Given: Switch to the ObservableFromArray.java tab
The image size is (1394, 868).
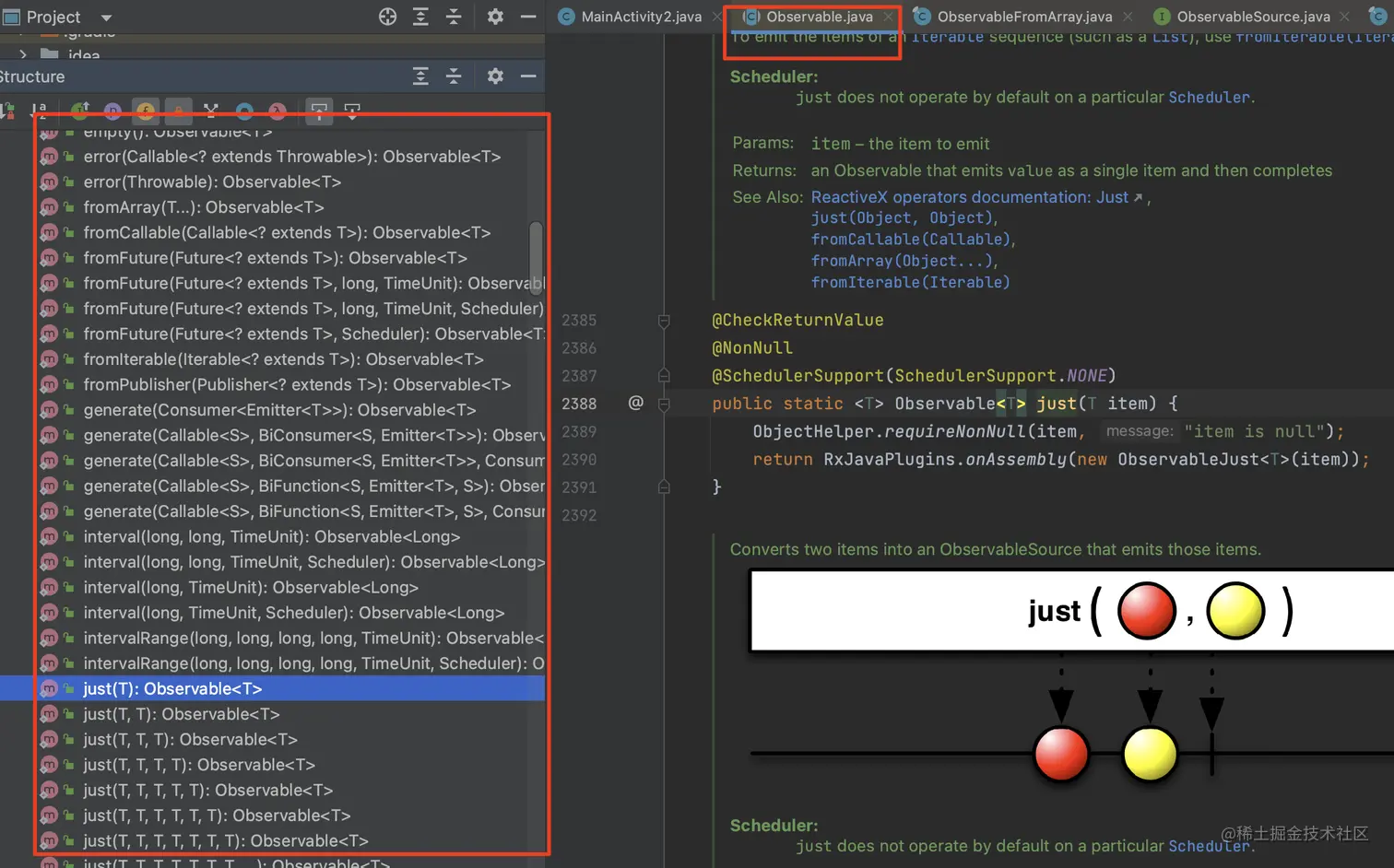Looking at the screenshot, I should [1024, 17].
